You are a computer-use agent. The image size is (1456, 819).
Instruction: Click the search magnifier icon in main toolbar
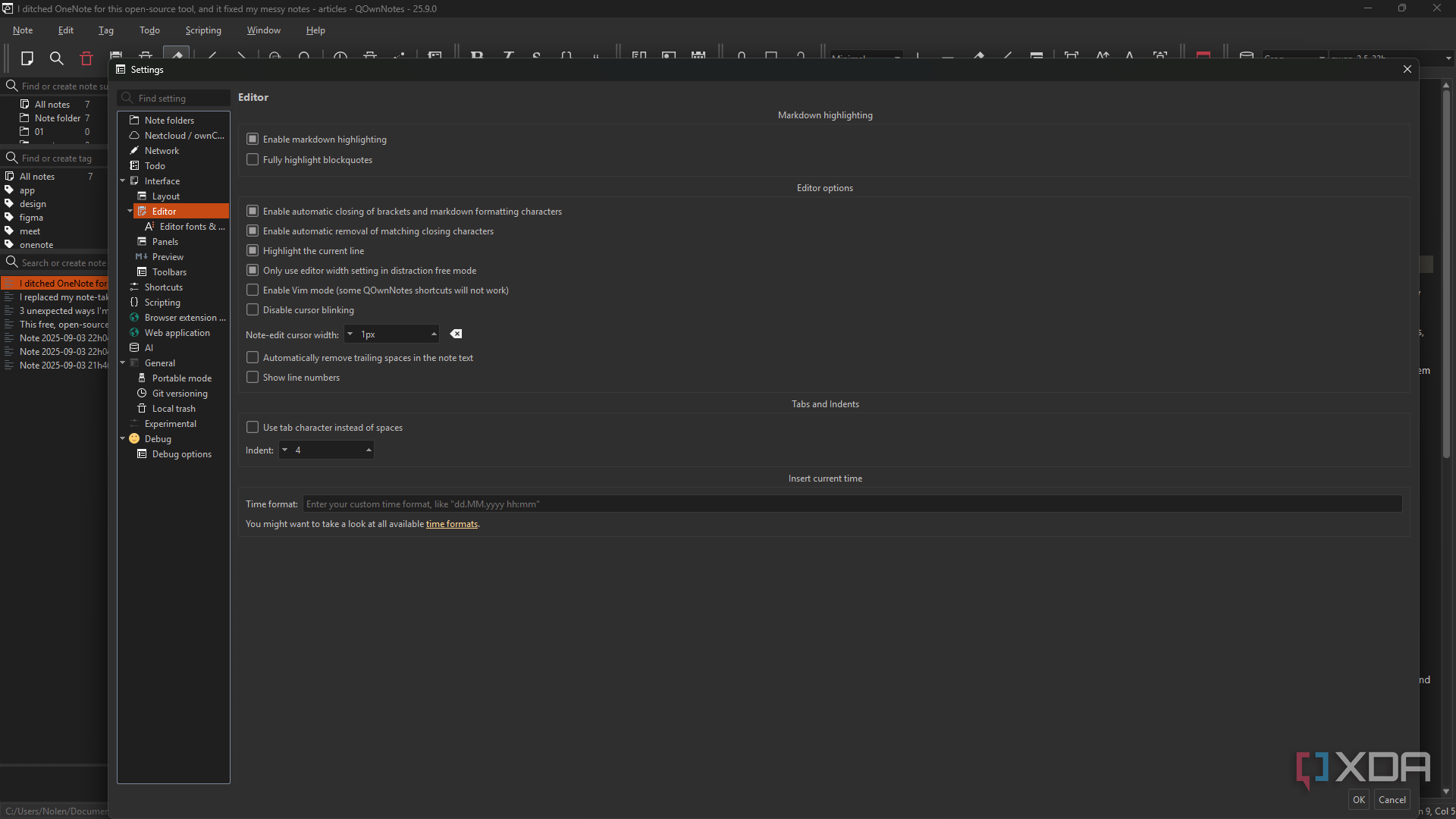point(56,58)
